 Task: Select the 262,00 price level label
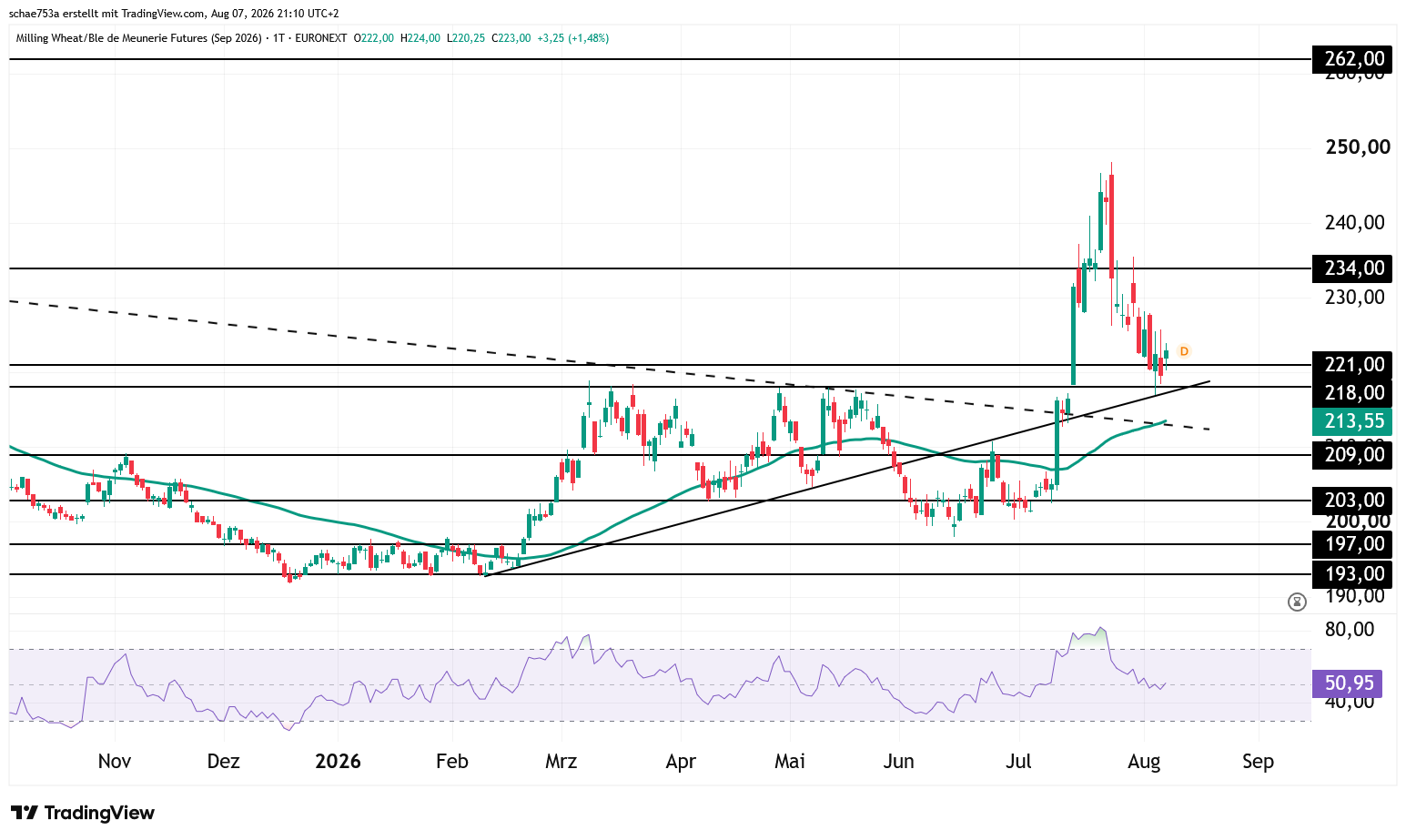pos(1353,59)
